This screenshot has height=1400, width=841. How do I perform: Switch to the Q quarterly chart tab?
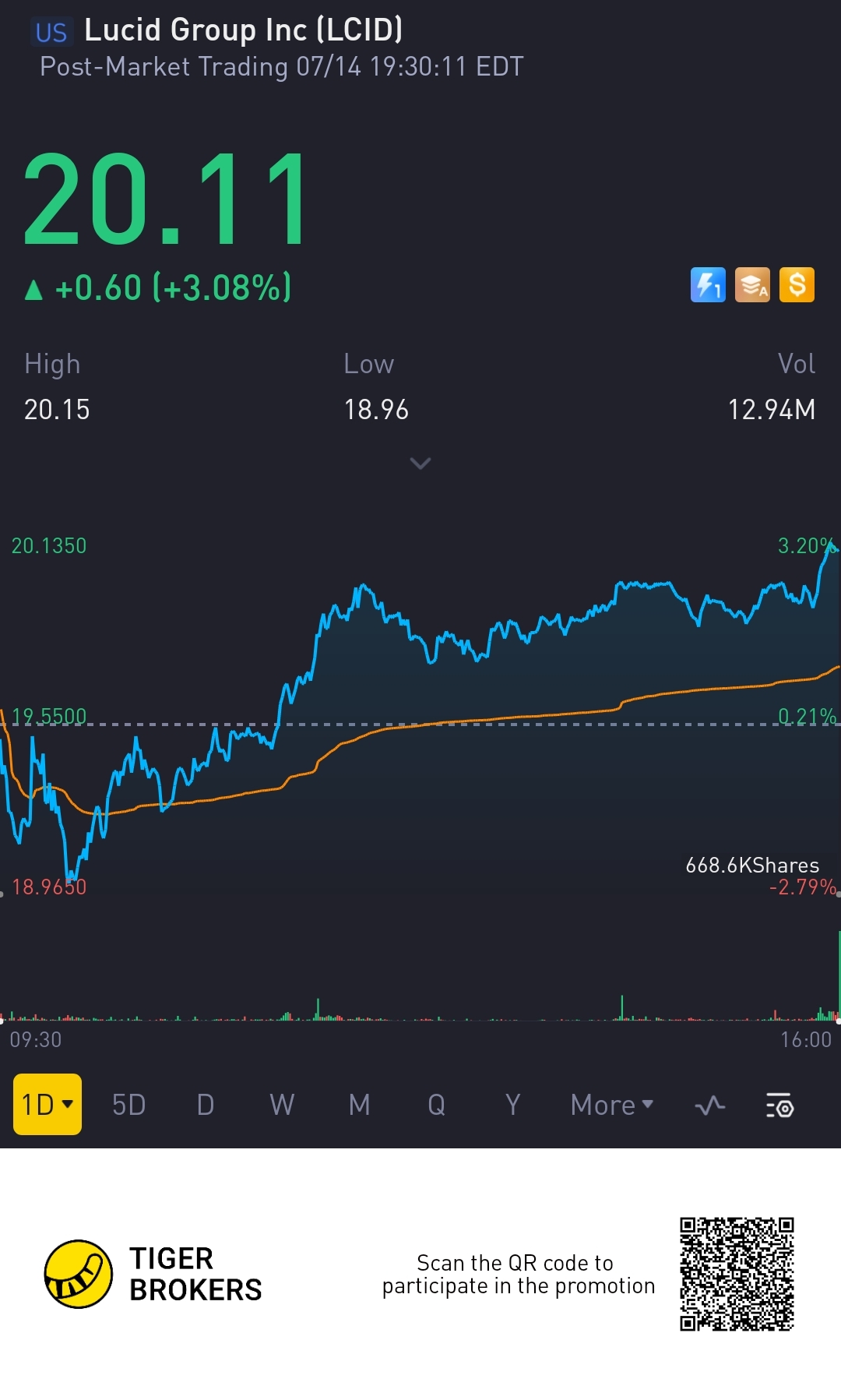tap(436, 1105)
